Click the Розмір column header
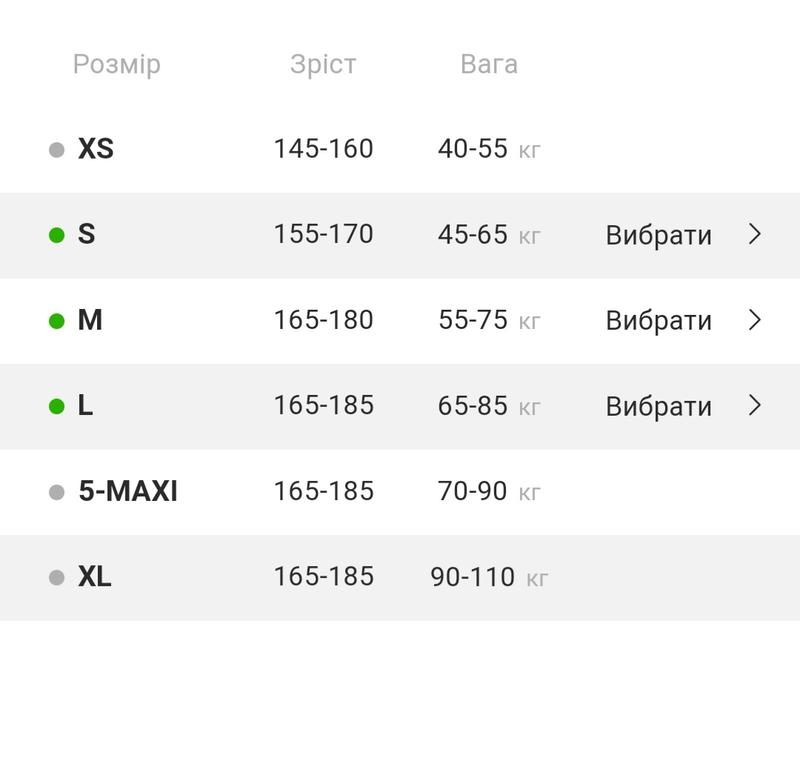This screenshot has width=800, height=778. coord(117,65)
